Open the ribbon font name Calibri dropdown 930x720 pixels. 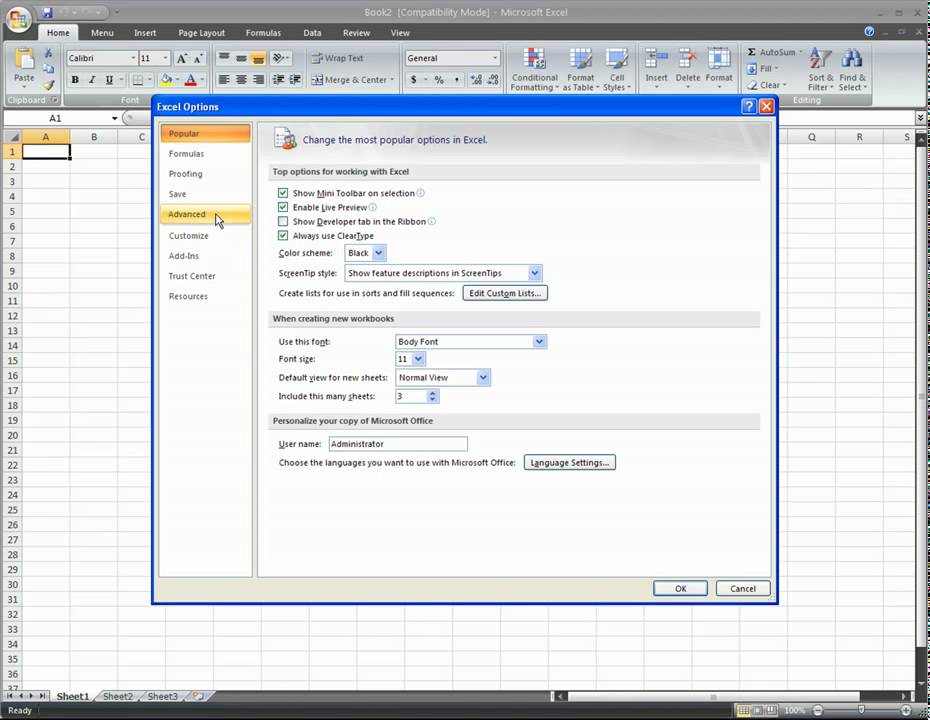133,58
